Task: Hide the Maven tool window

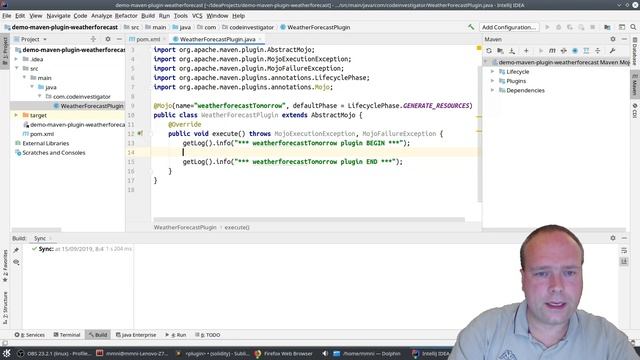Action: coord(624,39)
